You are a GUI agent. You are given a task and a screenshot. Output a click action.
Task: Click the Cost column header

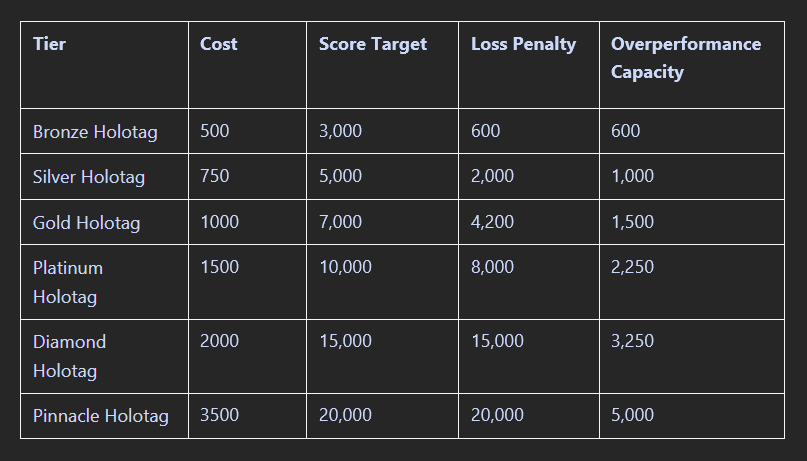tap(219, 44)
